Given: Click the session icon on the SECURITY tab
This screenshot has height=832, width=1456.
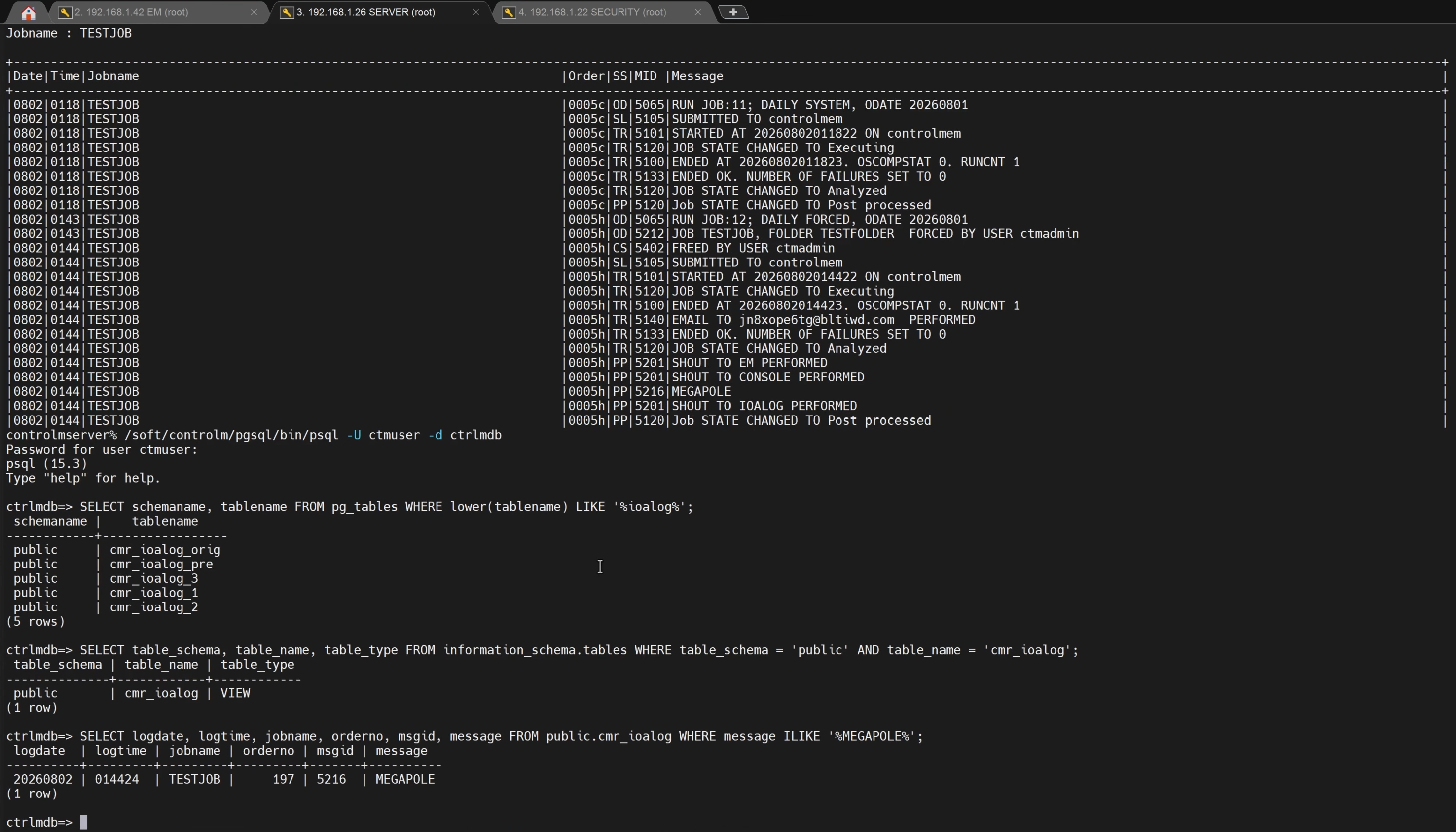Looking at the screenshot, I should [509, 12].
